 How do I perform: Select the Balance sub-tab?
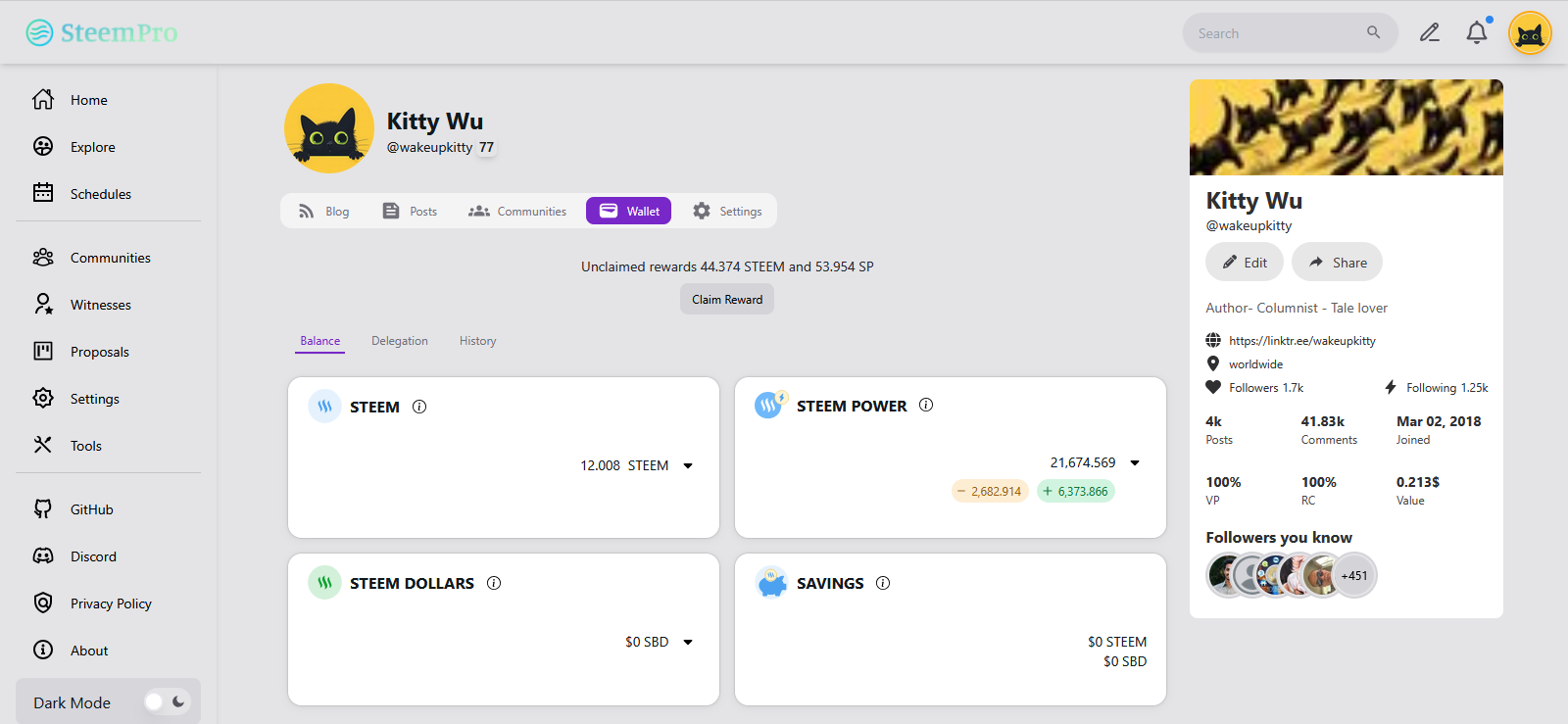[320, 341]
